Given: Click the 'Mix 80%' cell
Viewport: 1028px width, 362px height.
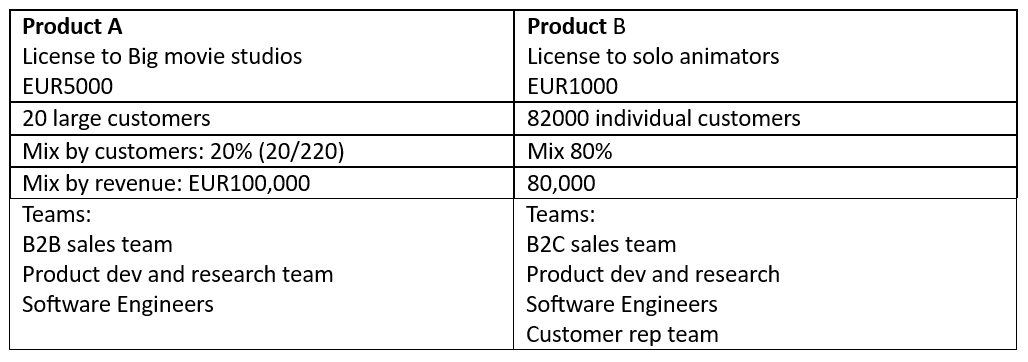Looking at the screenshot, I should (765, 151).
